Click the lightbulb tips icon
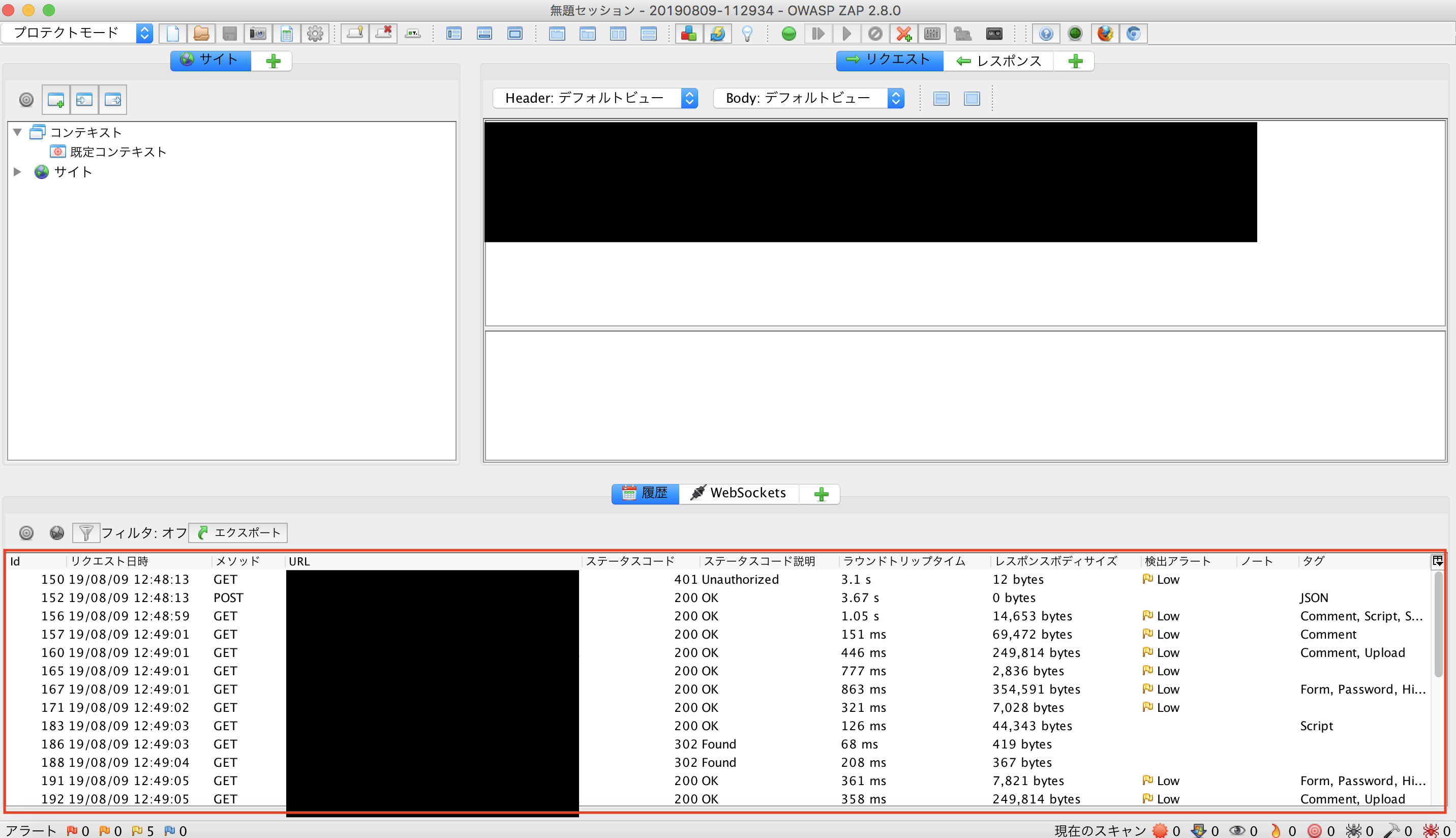Screen dimensions: 1456x838 [747, 34]
